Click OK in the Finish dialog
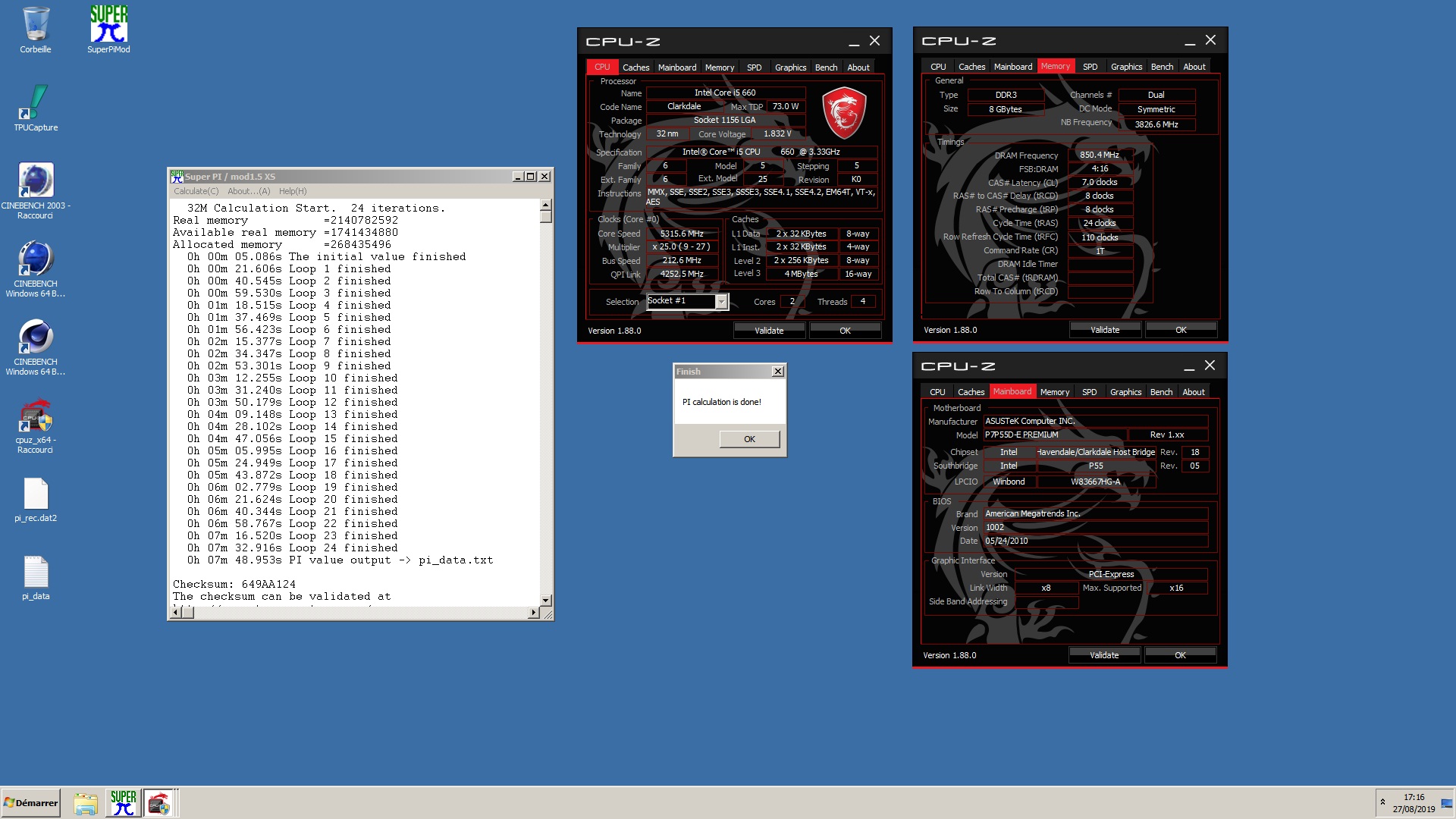The height and width of the screenshot is (819, 1456). [x=749, y=439]
